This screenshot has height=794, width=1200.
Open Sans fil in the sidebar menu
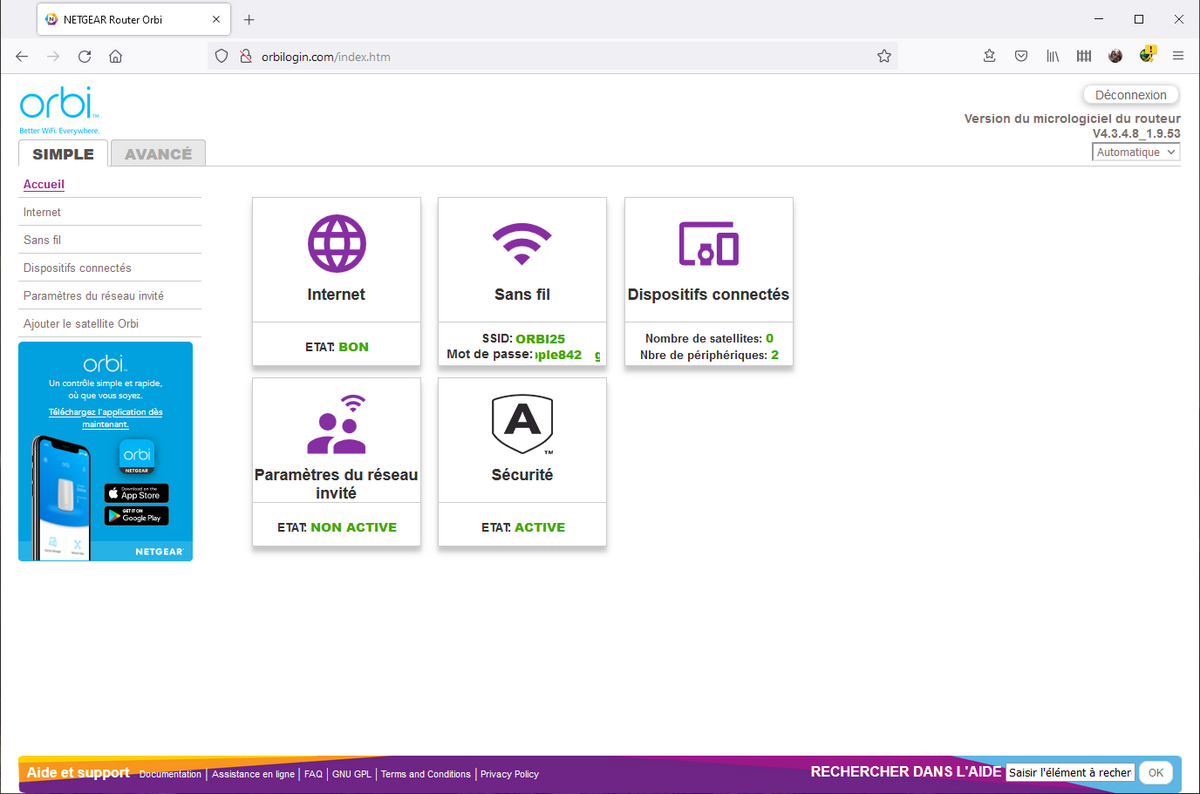click(x=42, y=240)
